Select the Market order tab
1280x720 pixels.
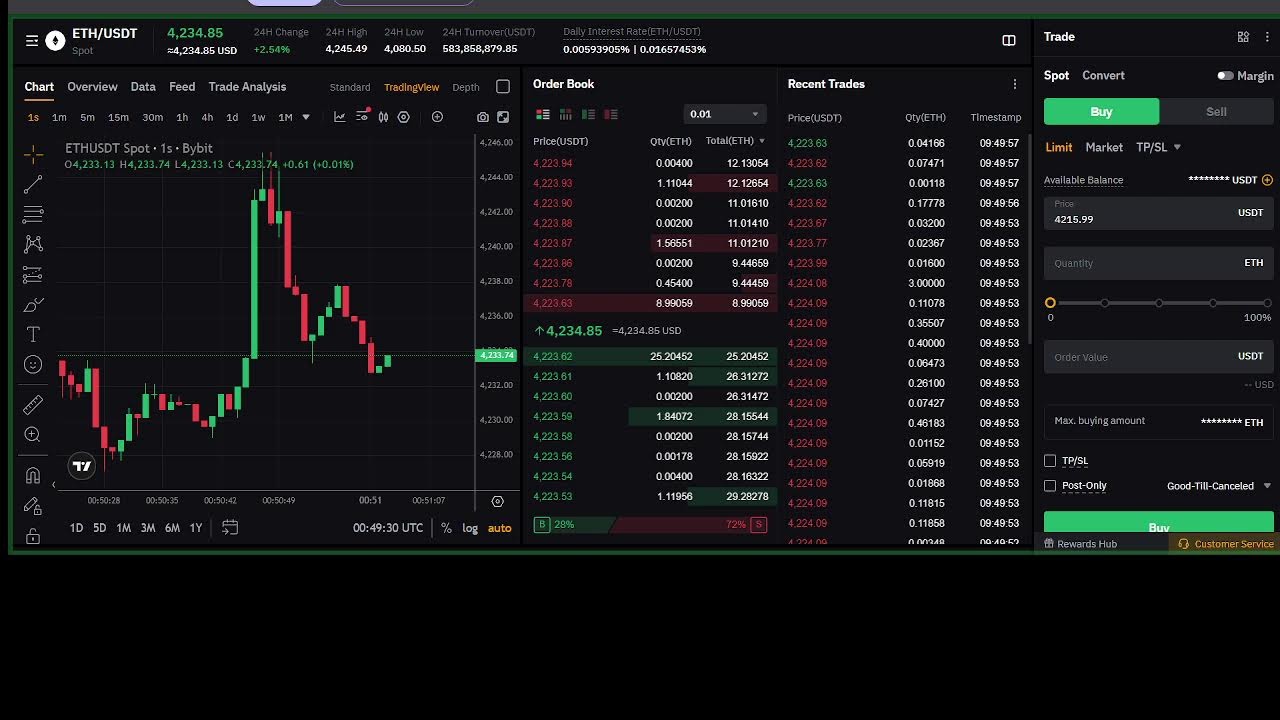point(1104,147)
